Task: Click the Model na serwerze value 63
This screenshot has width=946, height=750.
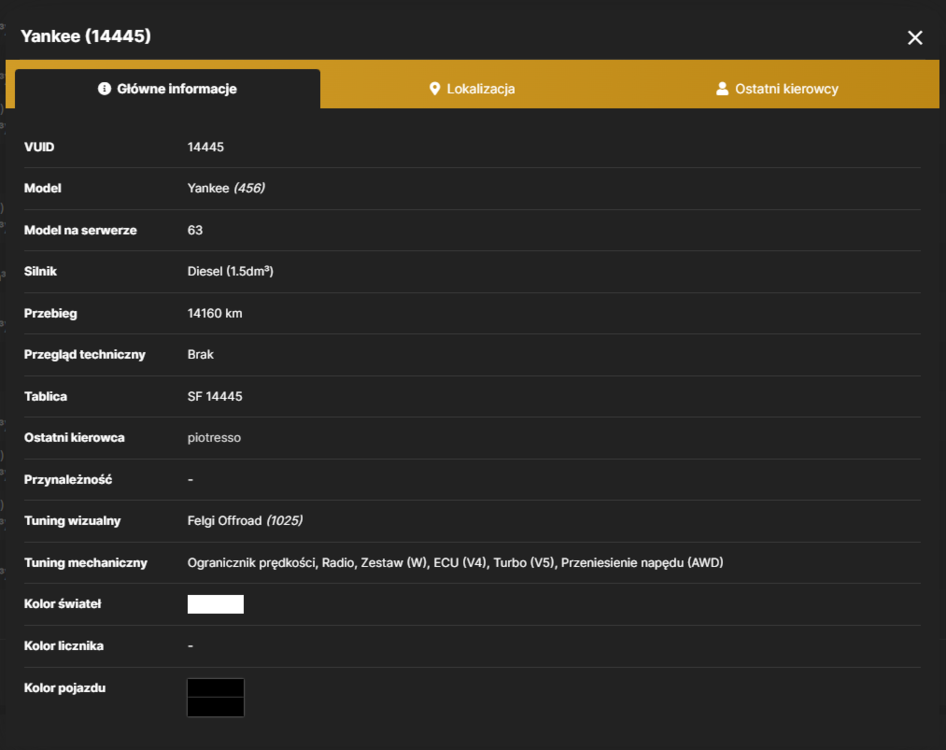Action: [195, 230]
